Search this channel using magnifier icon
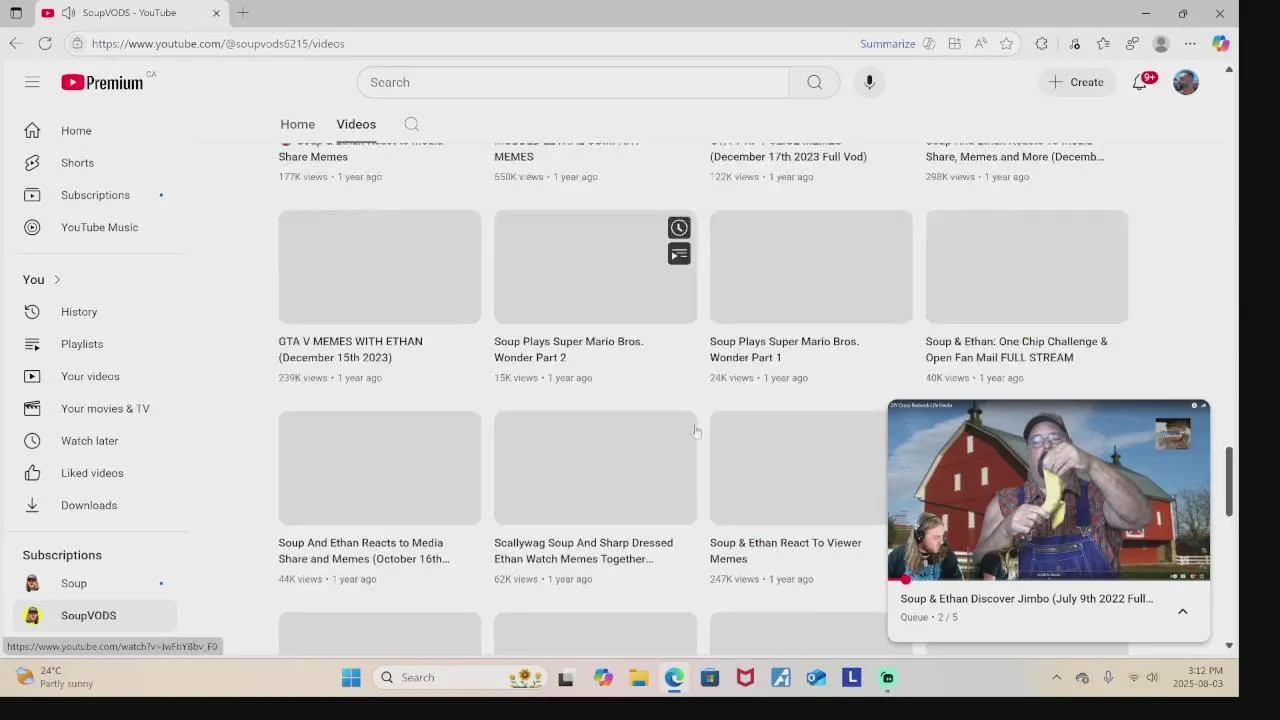This screenshot has height=720, width=1280. pyautogui.click(x=411, y=124)
